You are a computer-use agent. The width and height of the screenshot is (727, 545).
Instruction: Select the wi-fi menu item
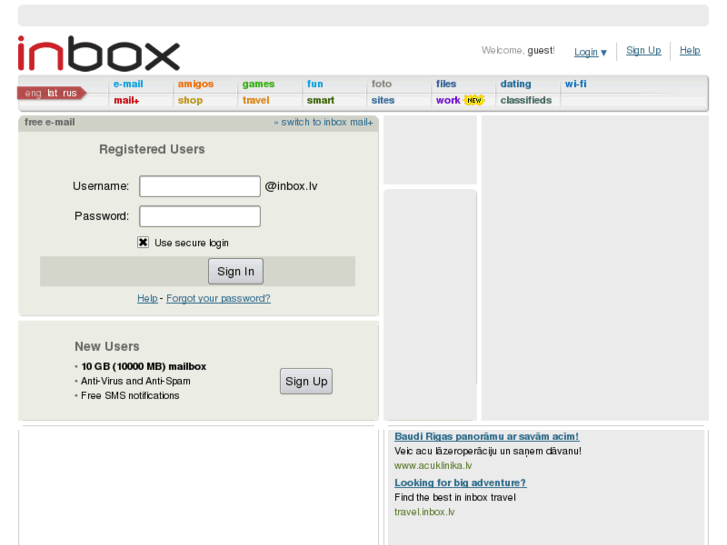(x=575, y=84)
